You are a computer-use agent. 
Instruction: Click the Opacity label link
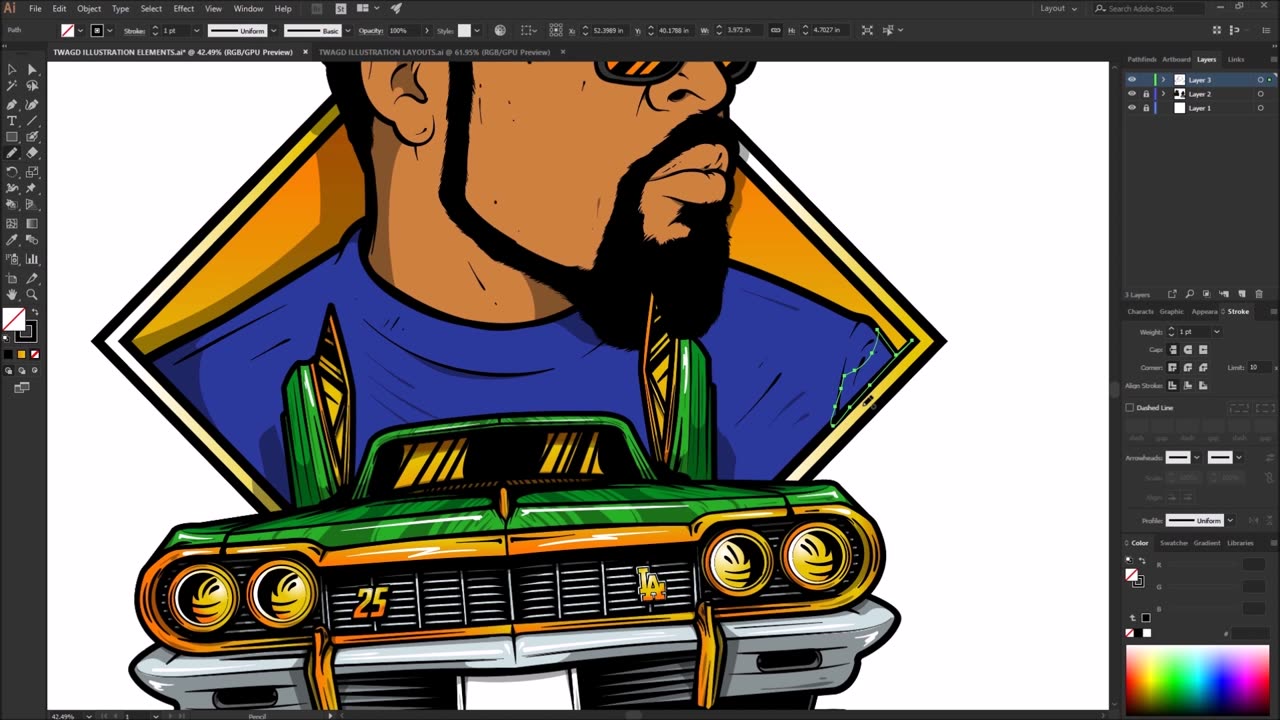[x=371, y=31]
